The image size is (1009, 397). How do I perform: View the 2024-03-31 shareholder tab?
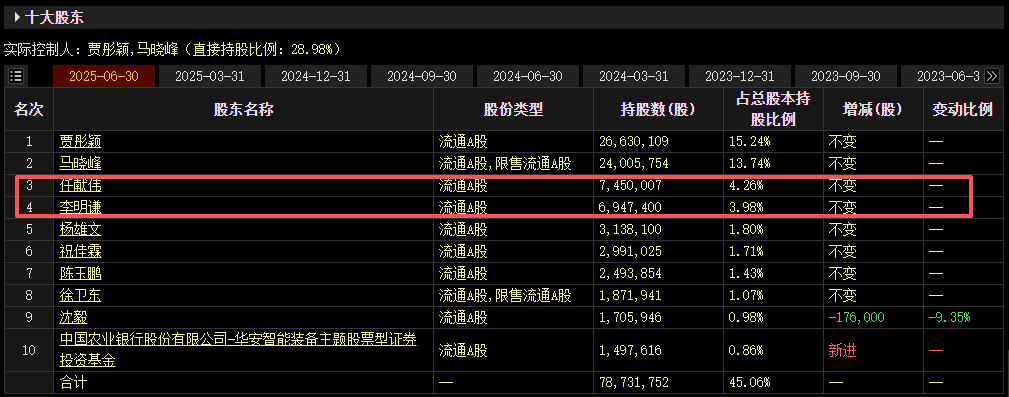(x=633, y=76)
